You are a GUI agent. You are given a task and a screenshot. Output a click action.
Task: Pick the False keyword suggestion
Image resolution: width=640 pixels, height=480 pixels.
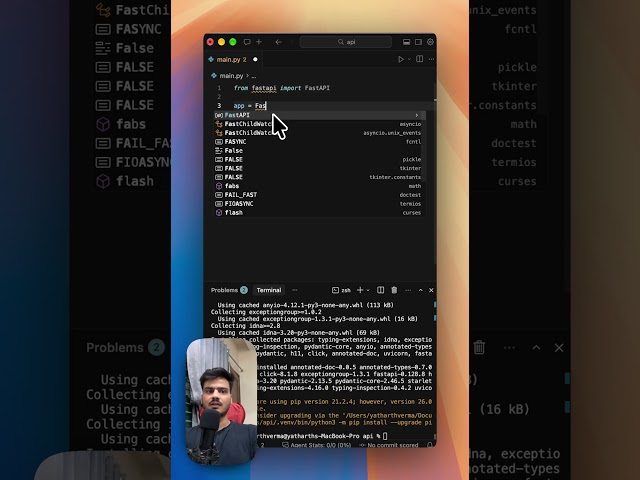[320, 151]
